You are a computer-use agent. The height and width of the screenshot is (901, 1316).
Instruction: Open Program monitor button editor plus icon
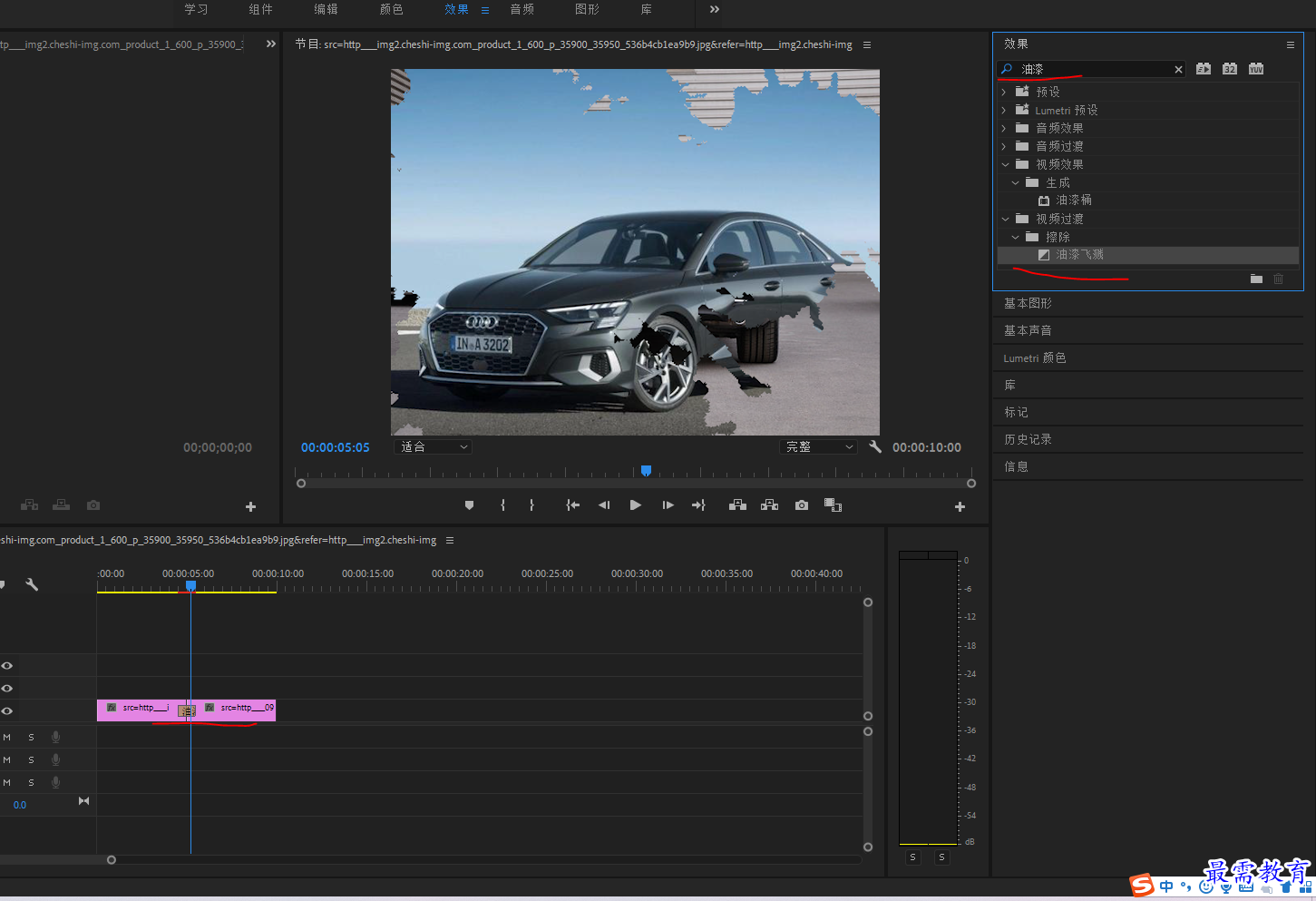[x=960, y=507]
